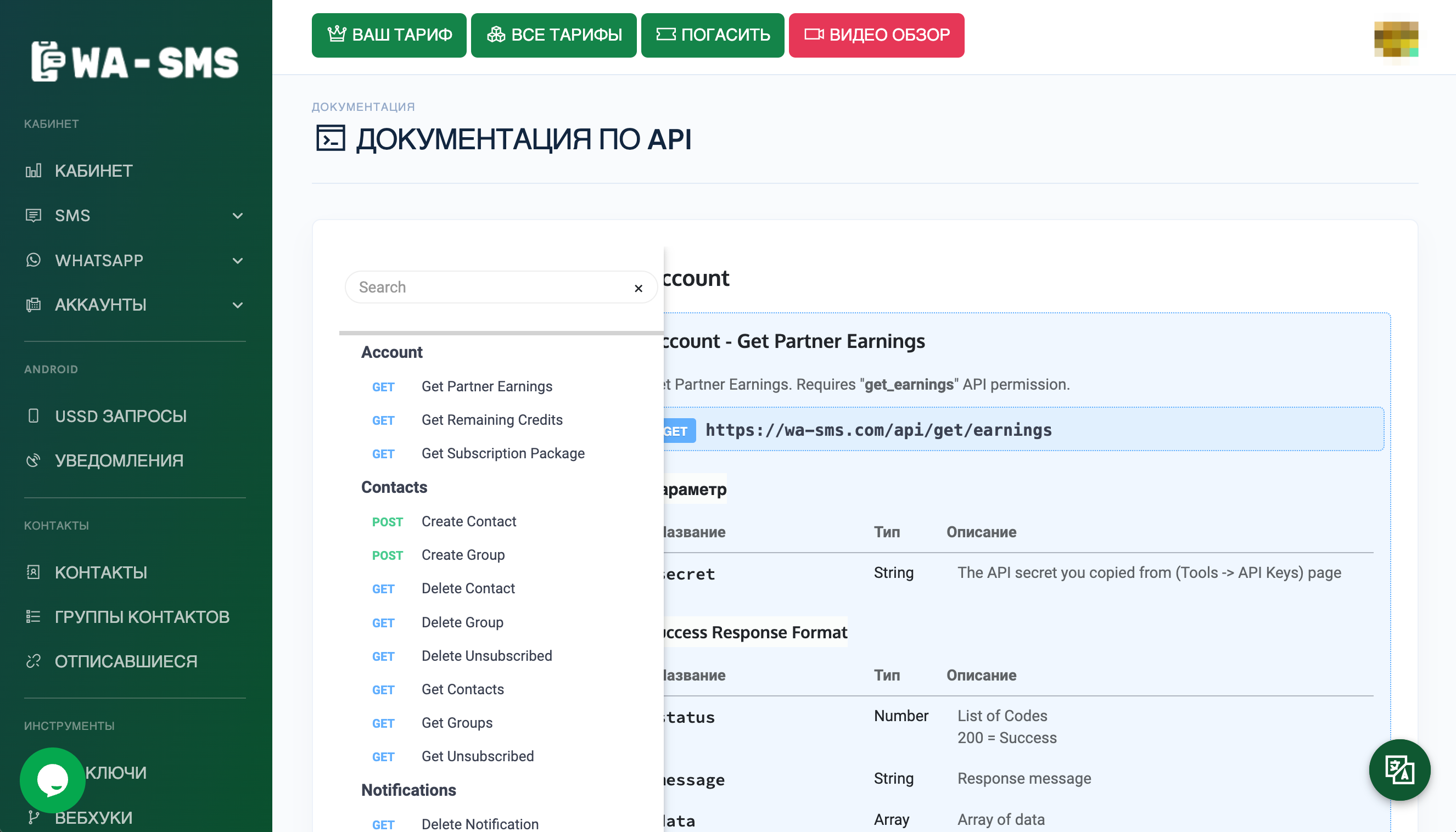Click into the API Search field
This screenshot has height=832, width=1456.
point(486,288)
